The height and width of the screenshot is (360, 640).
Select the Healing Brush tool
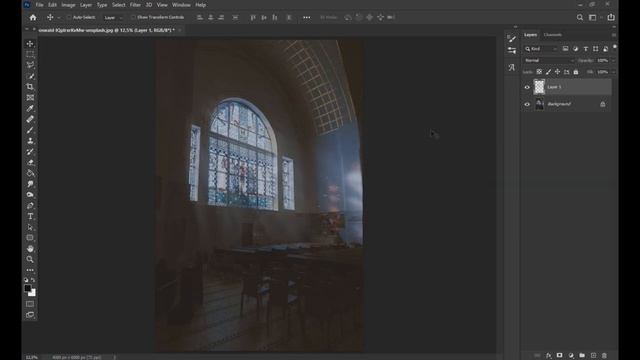point(30,119)
